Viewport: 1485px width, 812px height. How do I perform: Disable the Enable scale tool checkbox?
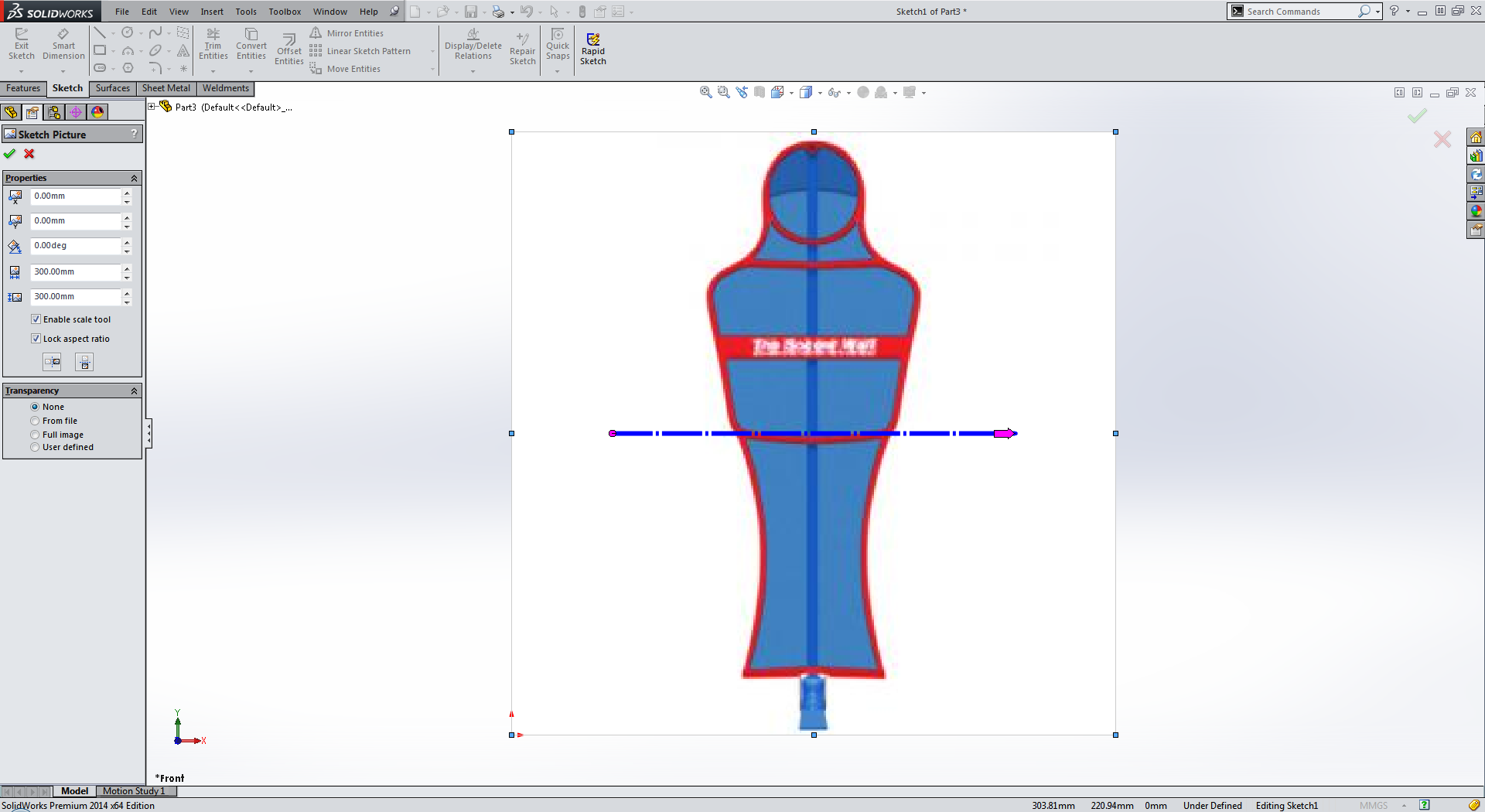36,319
